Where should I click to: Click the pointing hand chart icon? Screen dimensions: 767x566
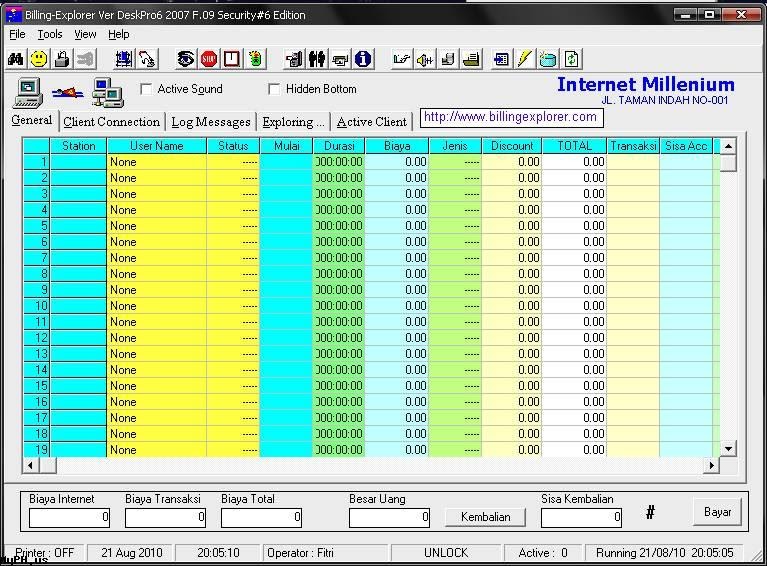(402, 59)
